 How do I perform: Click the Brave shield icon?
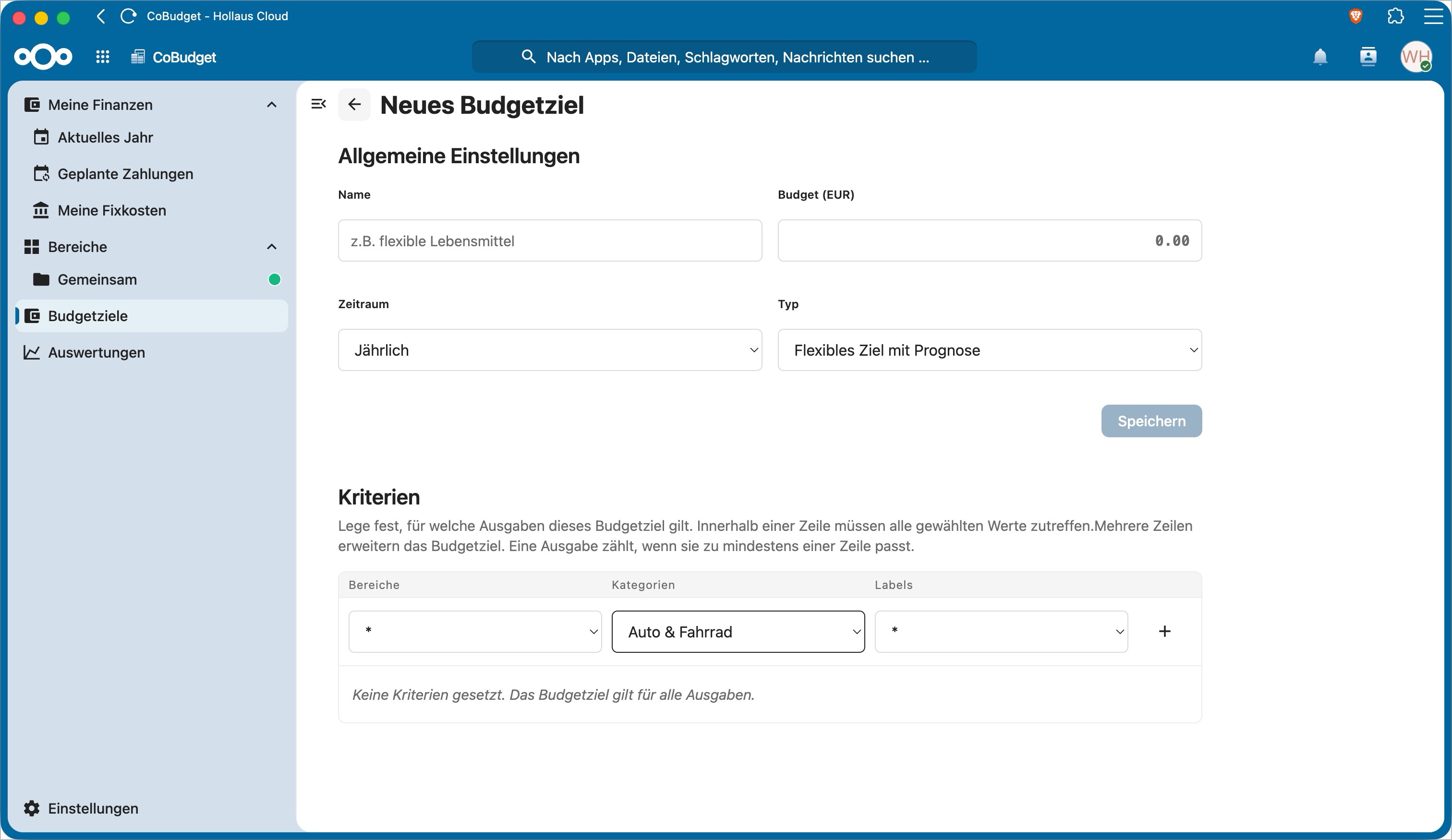[1356, 16]
